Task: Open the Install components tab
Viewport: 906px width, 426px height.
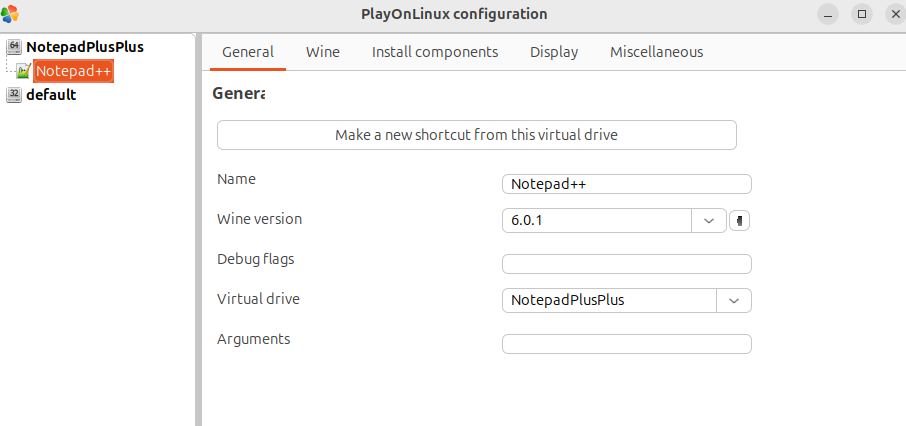Action: [435, 52]
